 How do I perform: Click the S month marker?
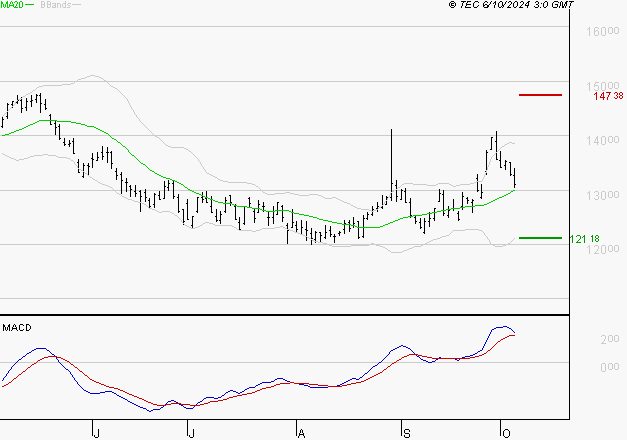[x=407, y=434]
